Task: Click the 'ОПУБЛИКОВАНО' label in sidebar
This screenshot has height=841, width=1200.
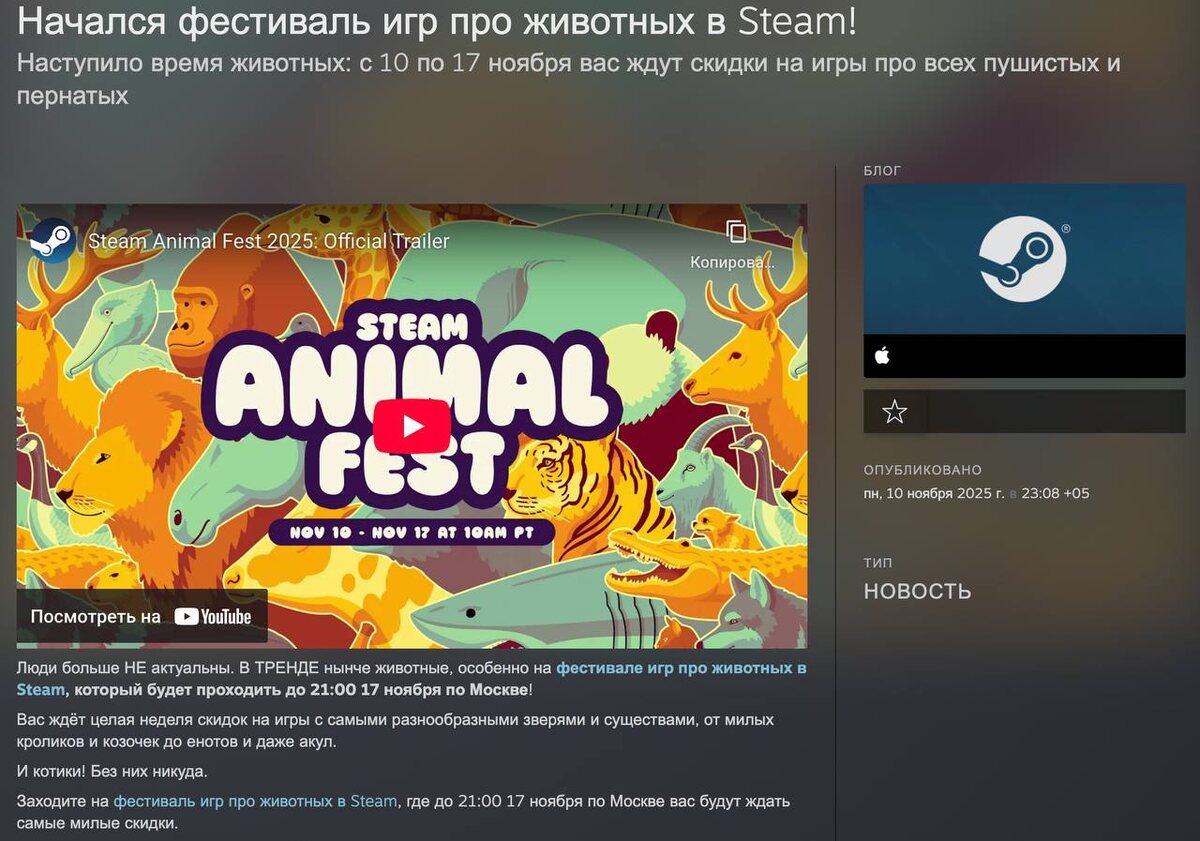Action: pos(923,470)
